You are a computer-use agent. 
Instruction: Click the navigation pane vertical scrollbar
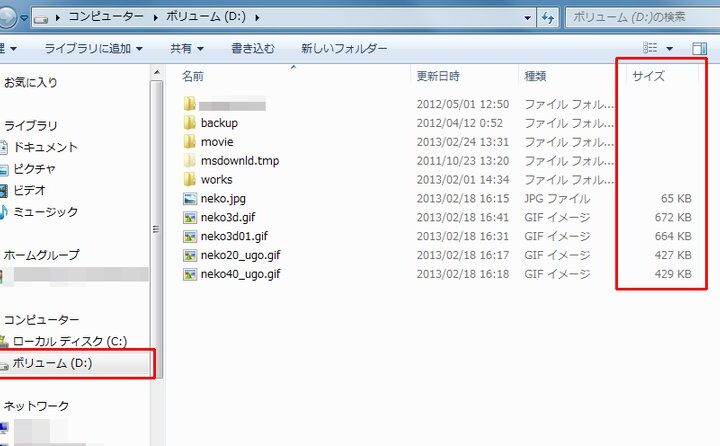click(155, 230)
